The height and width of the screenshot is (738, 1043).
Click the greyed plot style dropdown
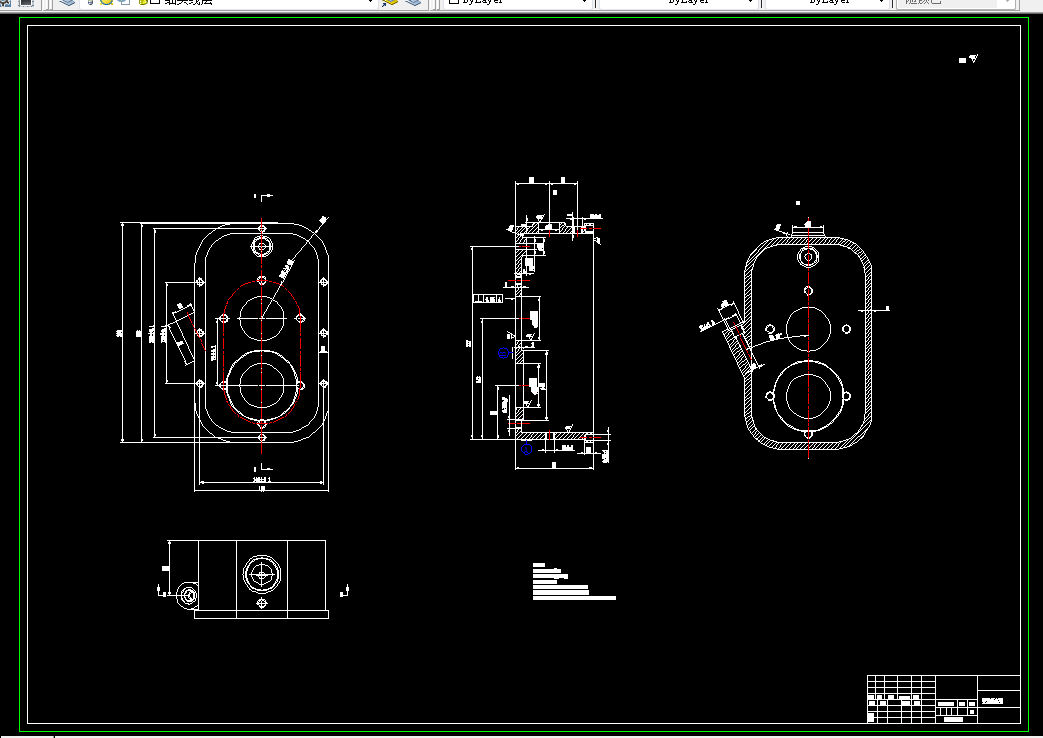(x=955, y=3)
